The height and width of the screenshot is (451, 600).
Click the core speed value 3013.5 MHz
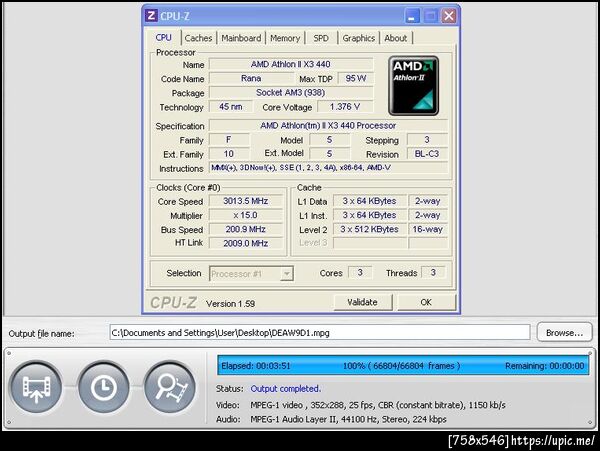[246, 201]
